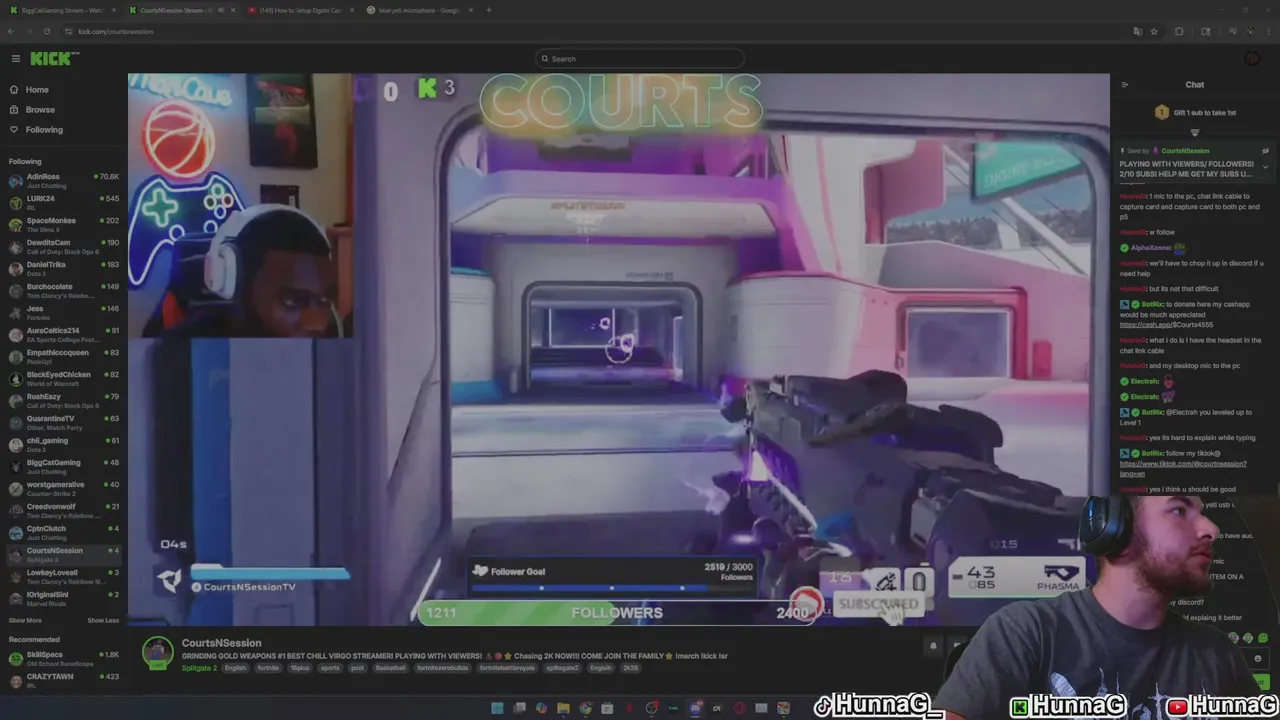The image size is (1280, 720).
Task: Open Windows Start button in taskbar
Action: [x=497, y=709]
